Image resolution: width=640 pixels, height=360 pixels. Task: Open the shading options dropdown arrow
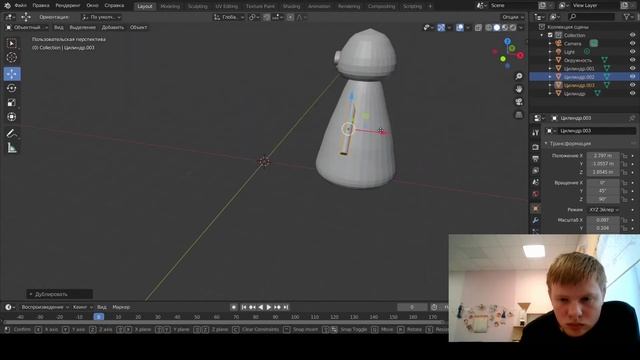tap(521, 27)
